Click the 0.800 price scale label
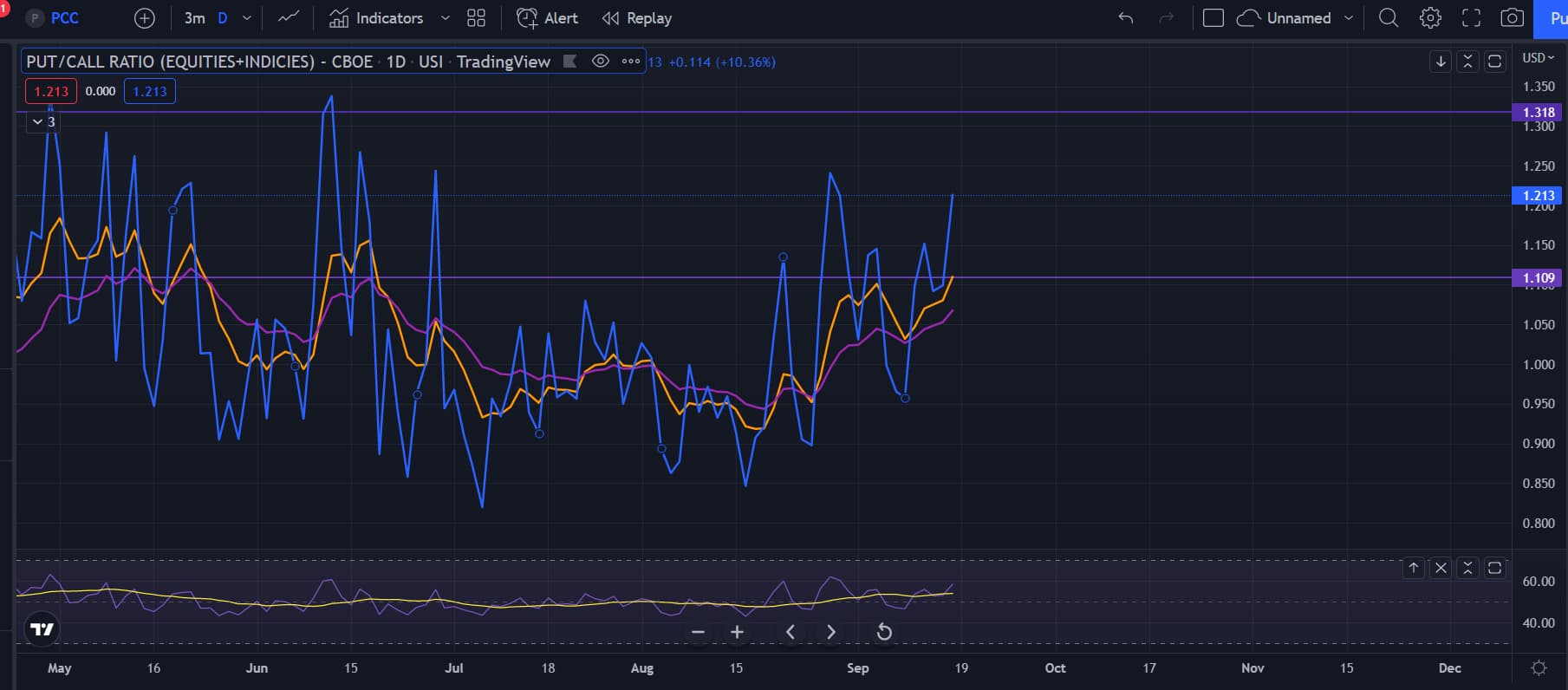This screenshot has height=690, width=1568. coord(1539,524)
